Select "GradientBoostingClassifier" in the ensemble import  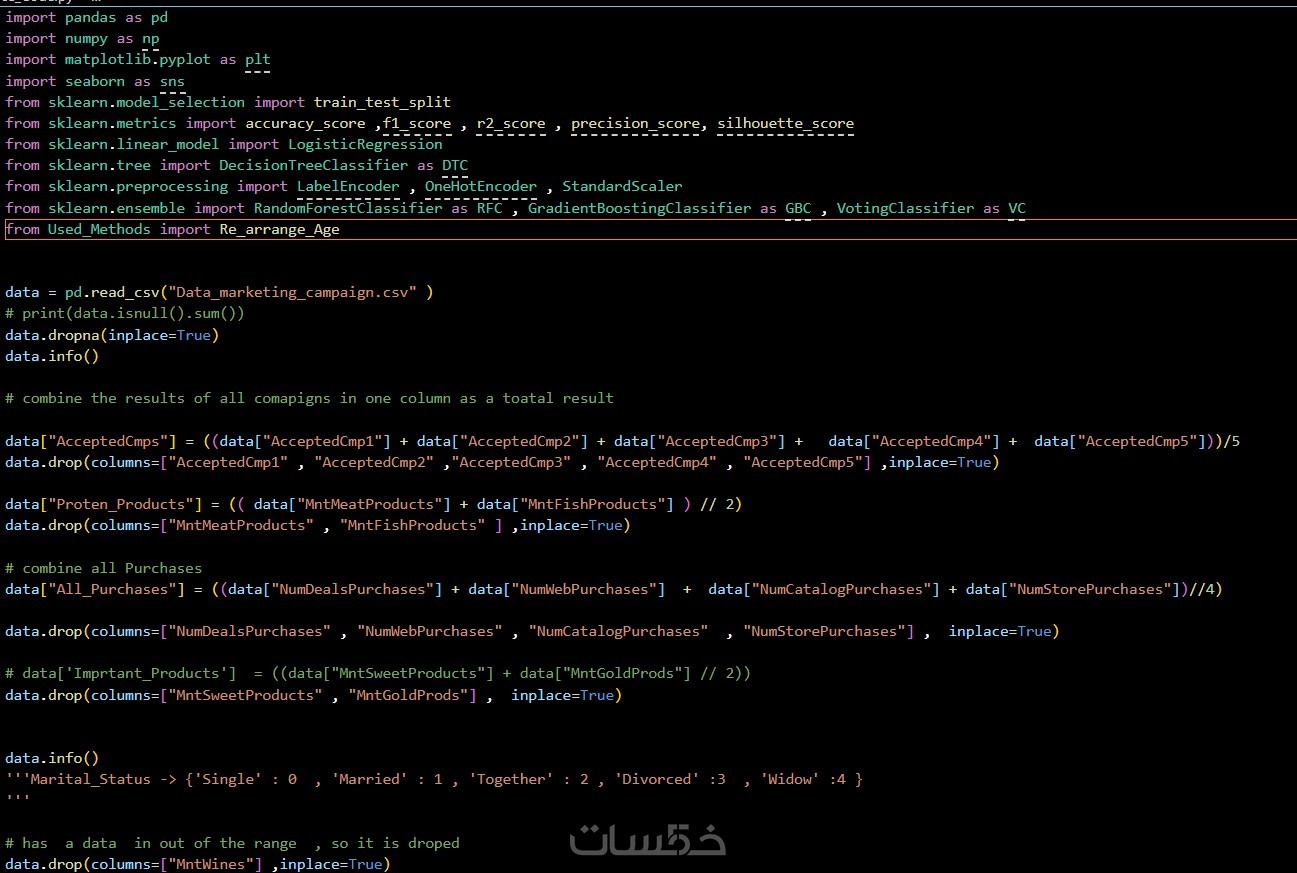[639, 208]
